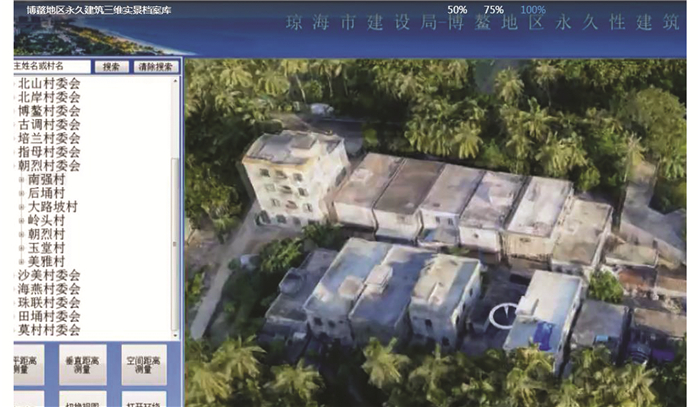The image size is (700, 407).
Task: Click the village name search input field
Action: point(52,67)
